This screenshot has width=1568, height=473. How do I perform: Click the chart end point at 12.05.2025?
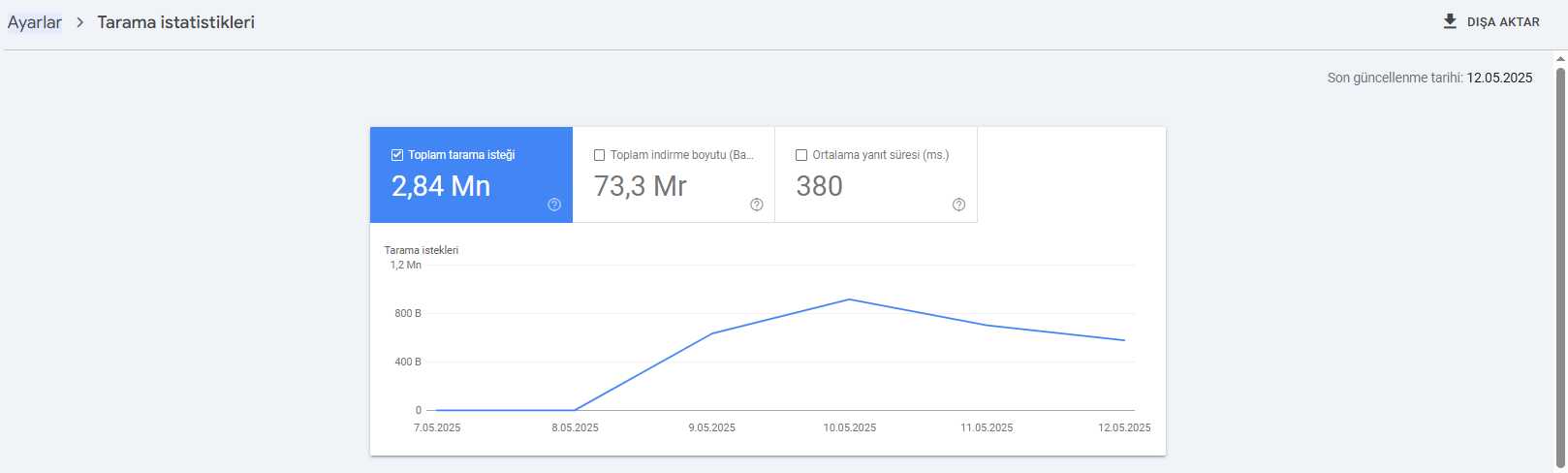coord(1124,340)
